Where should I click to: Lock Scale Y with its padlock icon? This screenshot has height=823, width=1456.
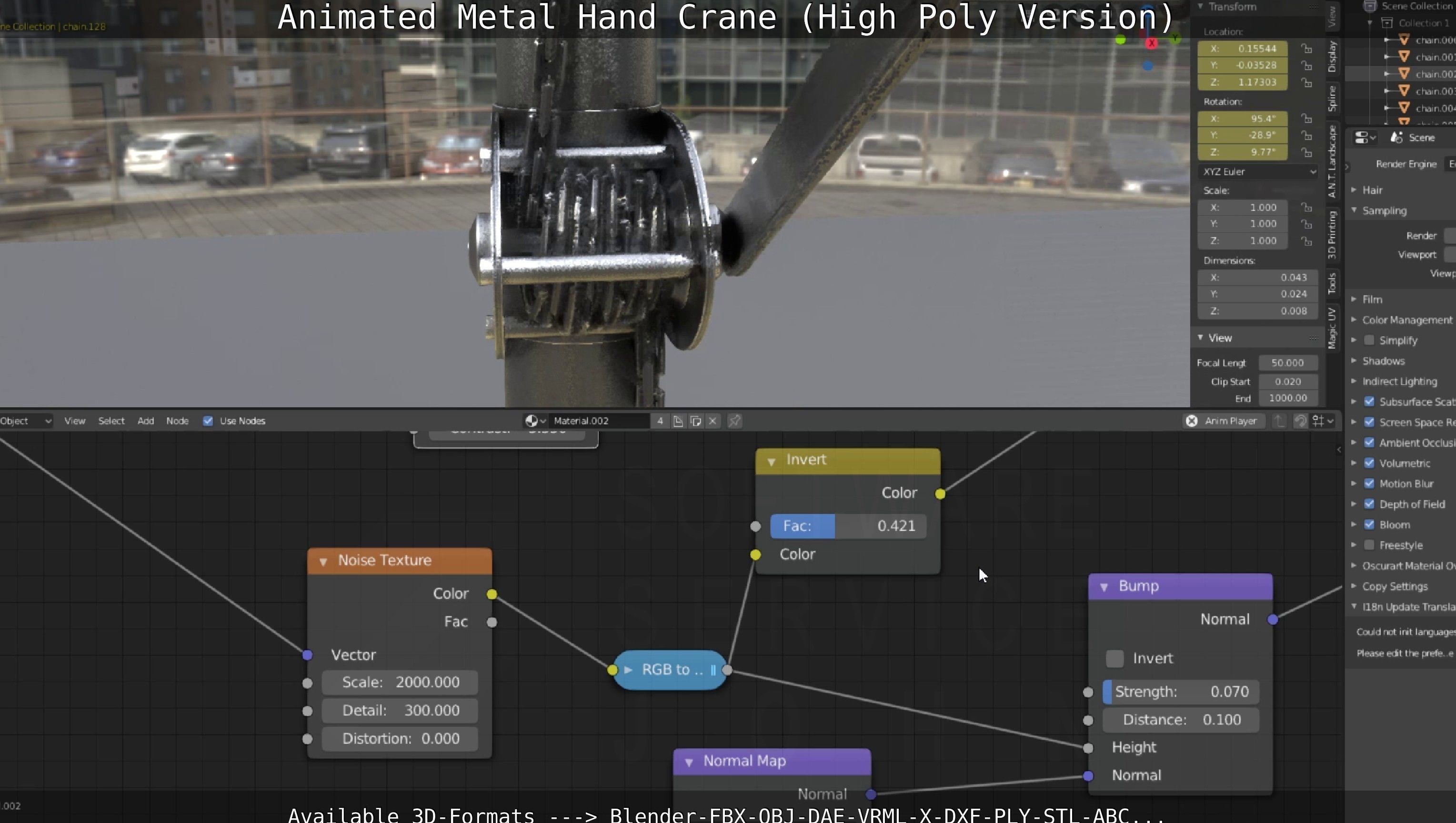(x=1306, y=224)
